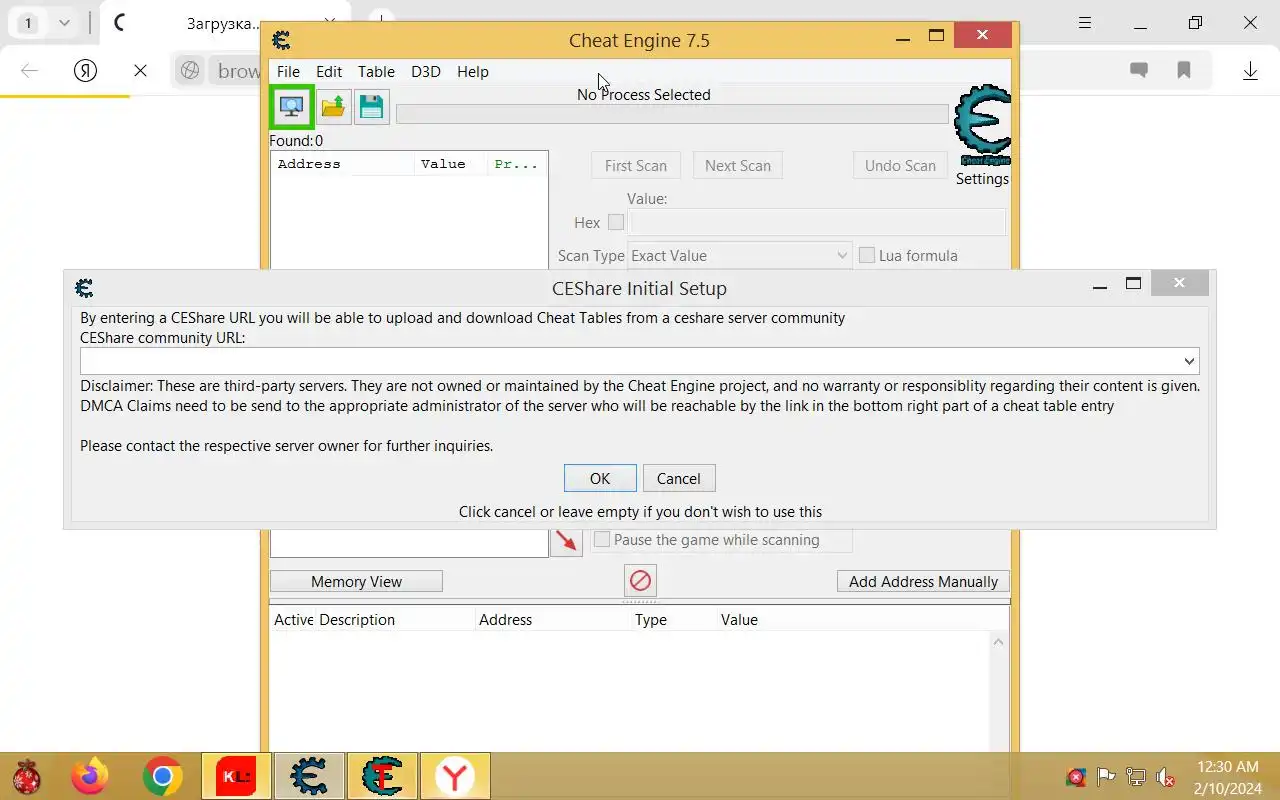
Task: Open Memory View
Action: pos(356,581)
